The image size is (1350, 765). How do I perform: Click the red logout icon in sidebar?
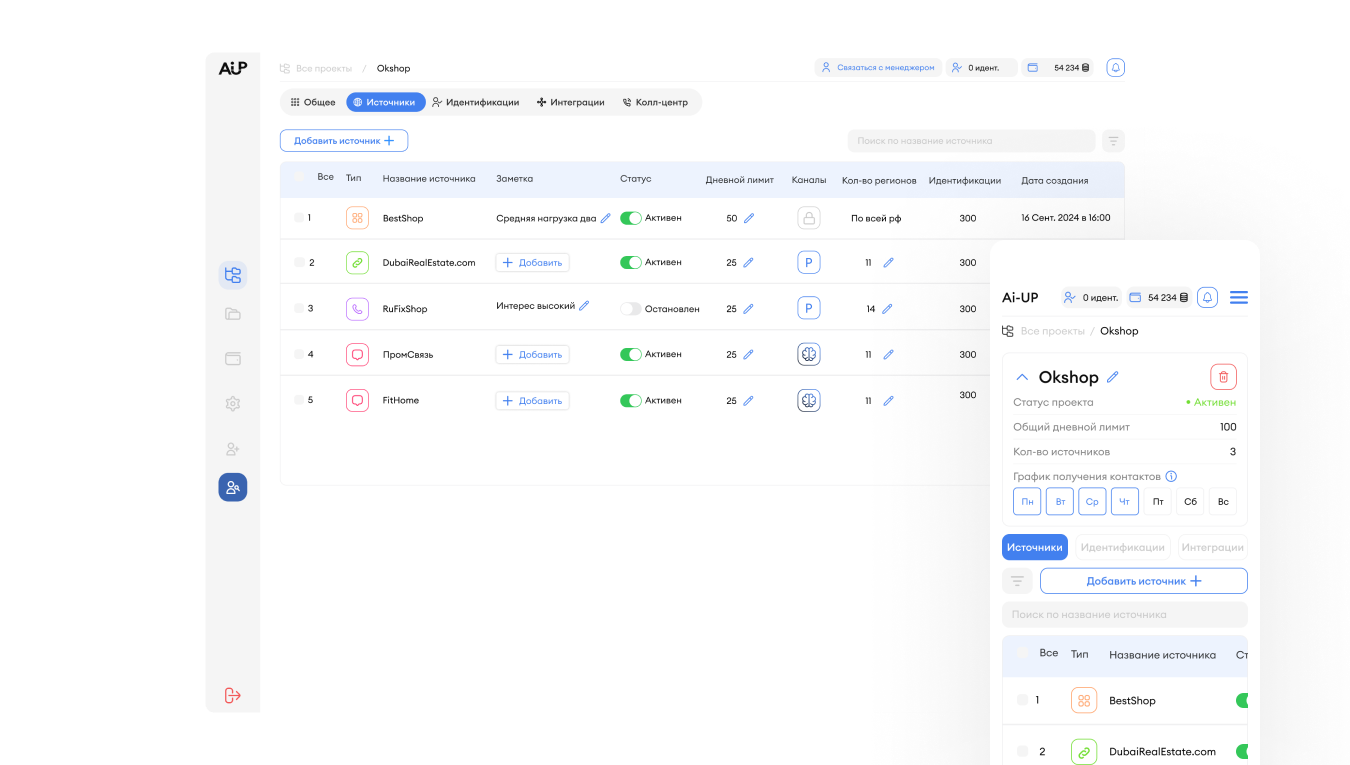coord(233,695)
